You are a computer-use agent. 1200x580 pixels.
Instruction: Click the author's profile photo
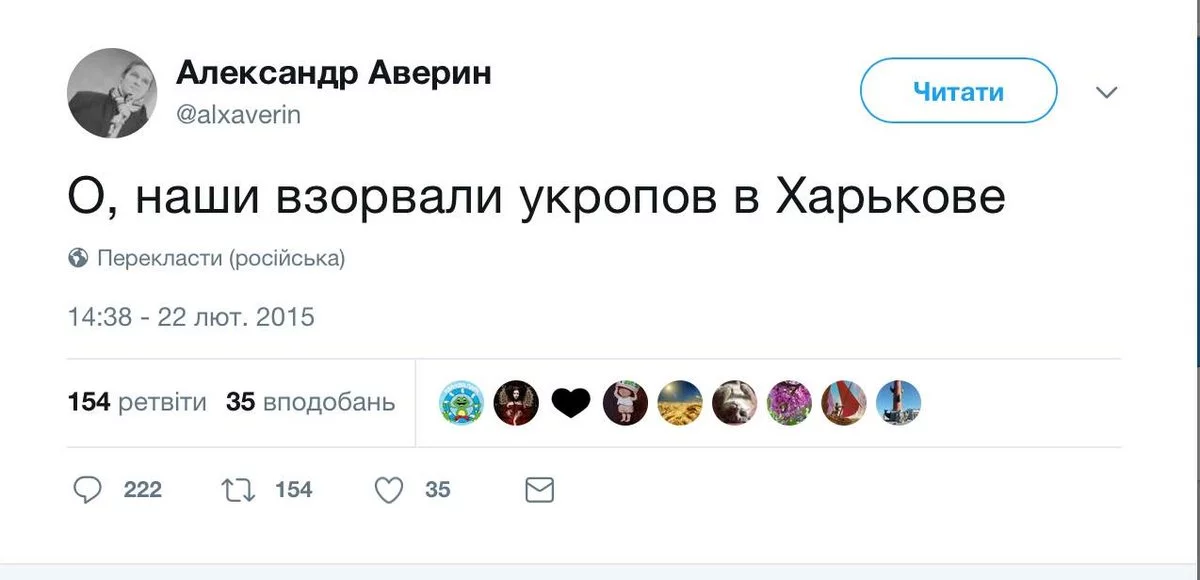coord(112,93)
